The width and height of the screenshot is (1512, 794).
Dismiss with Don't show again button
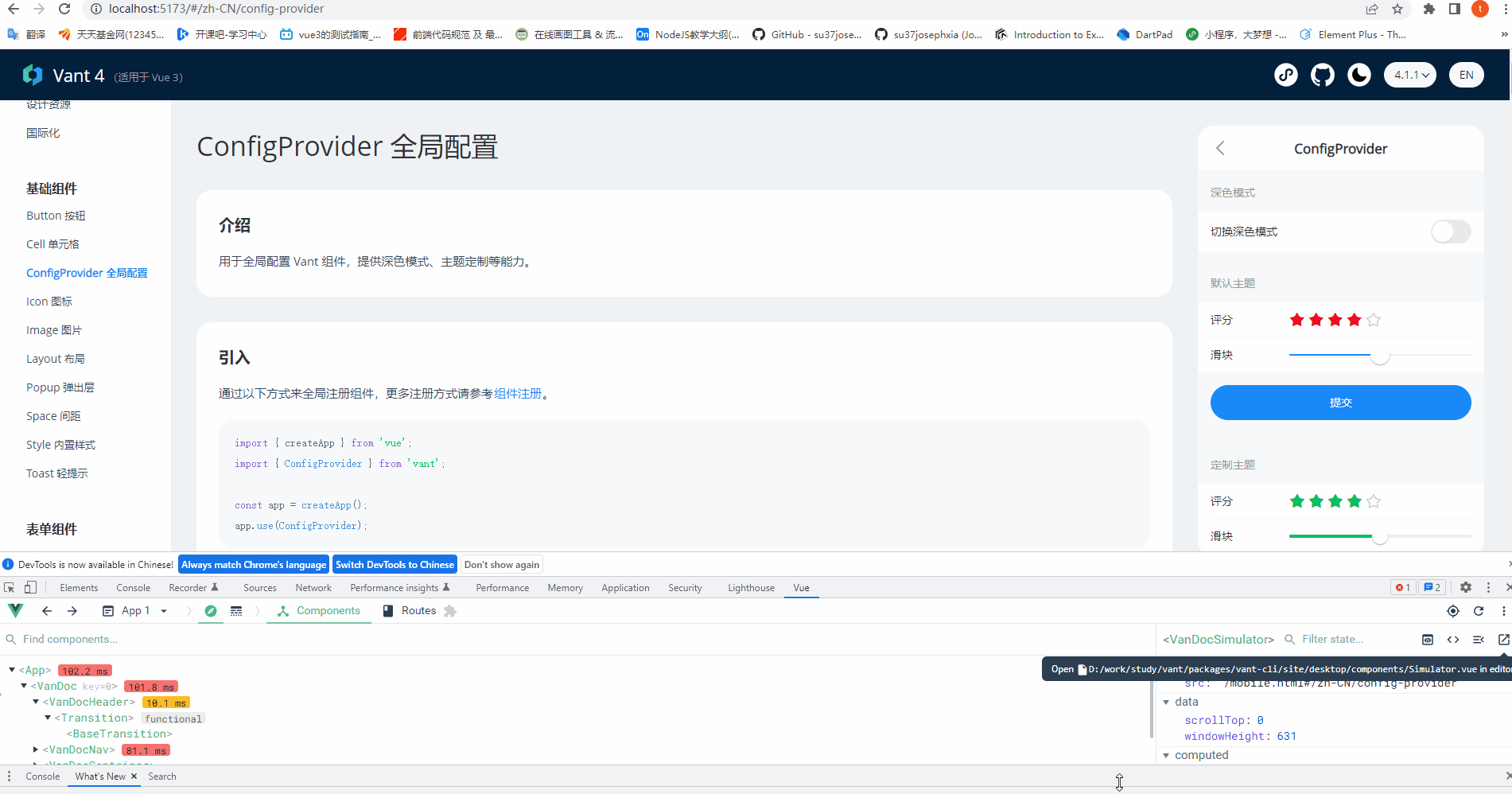502,564
